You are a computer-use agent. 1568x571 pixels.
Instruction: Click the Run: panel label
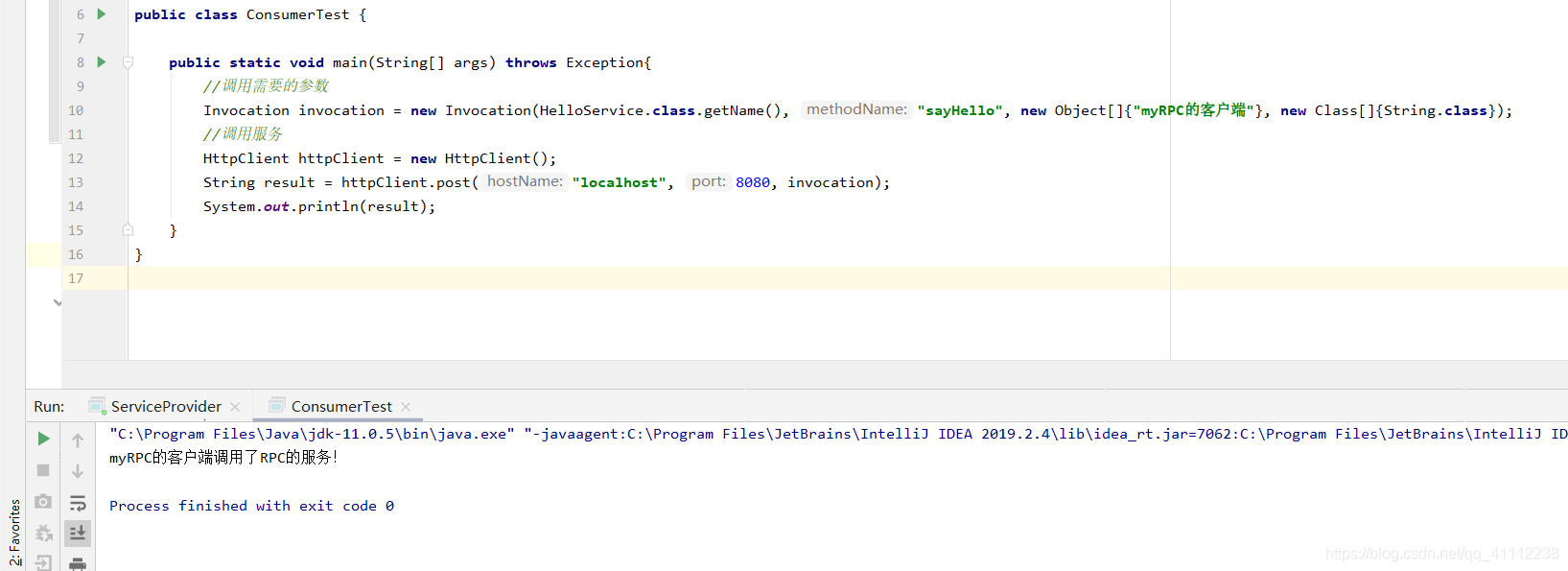coord(49,407)
